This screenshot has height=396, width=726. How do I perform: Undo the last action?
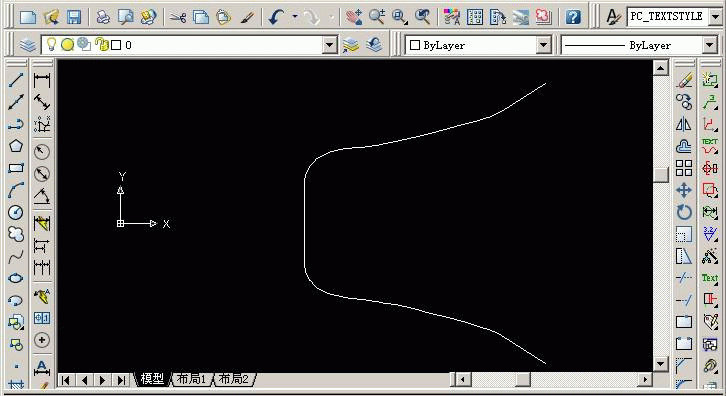[276, 17]
